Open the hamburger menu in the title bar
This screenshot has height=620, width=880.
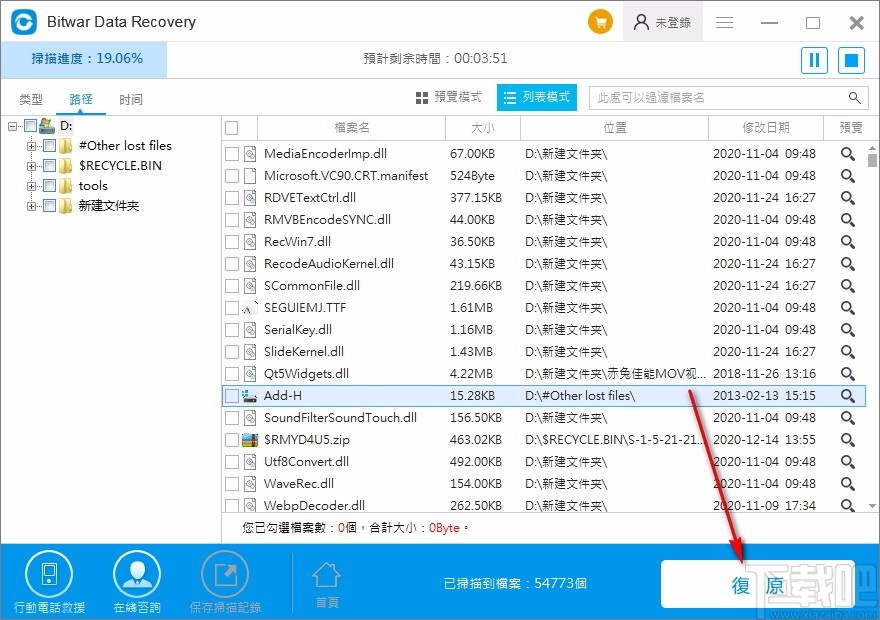[x=724, y=21]
